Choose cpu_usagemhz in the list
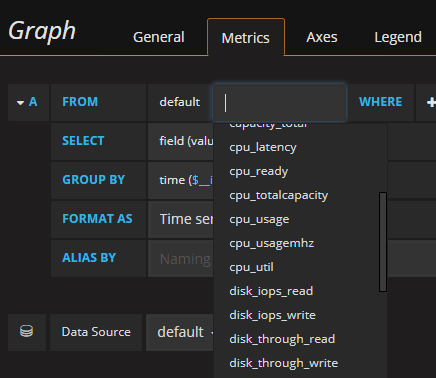Image resolution: width=436 pixels, height=378 pixels. tap(272, 243)
